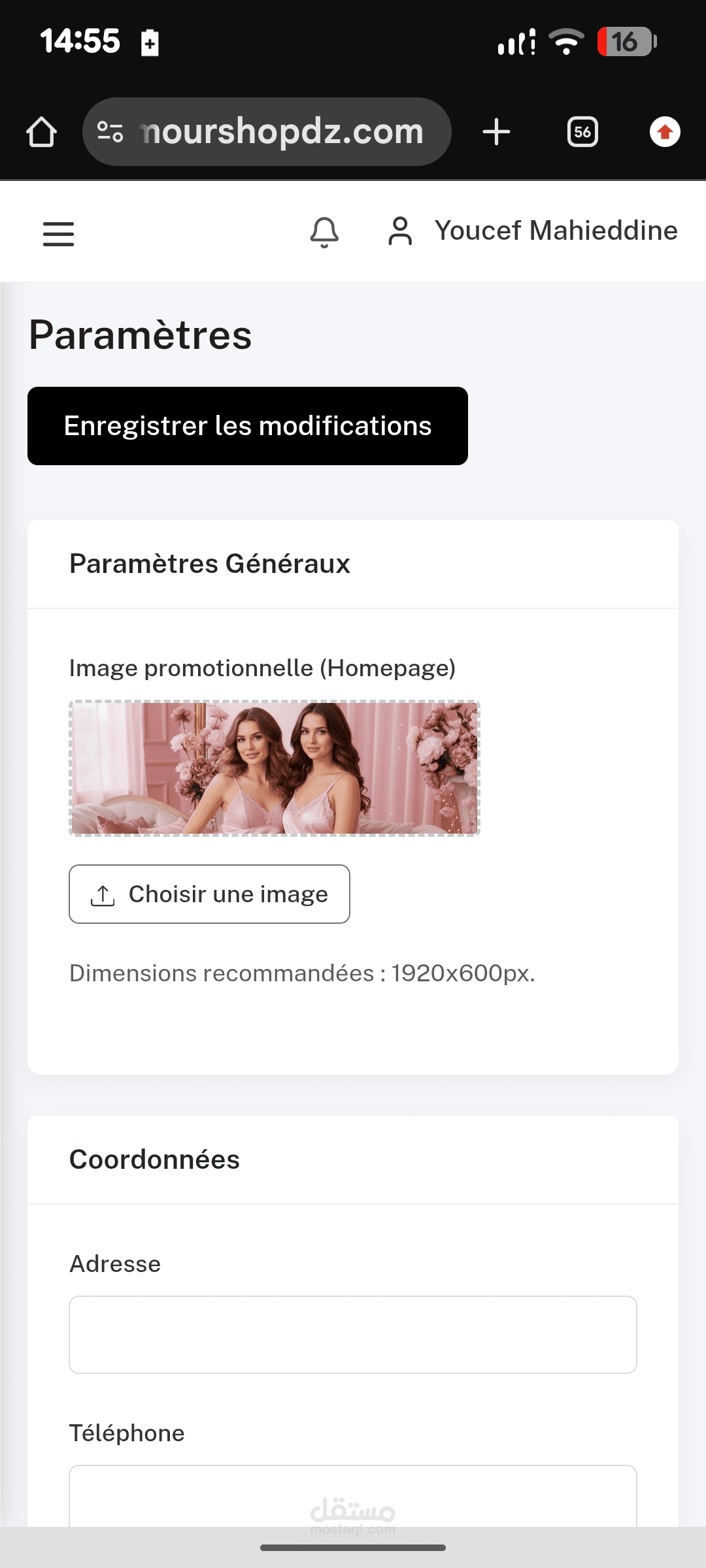Tap the nourshopdz.com address bar
The width and height of the screenshot is (706, 1568).
click(x=282, y=132)
